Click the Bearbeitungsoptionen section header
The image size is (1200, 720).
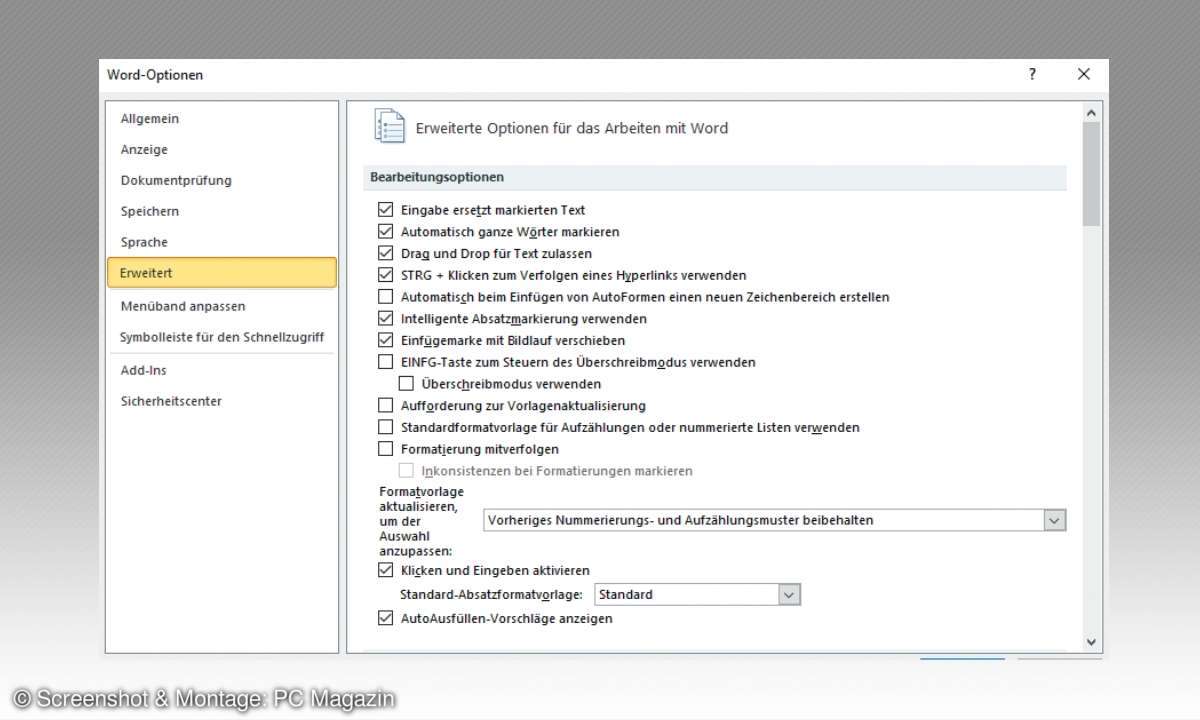[x=715, y=177]
